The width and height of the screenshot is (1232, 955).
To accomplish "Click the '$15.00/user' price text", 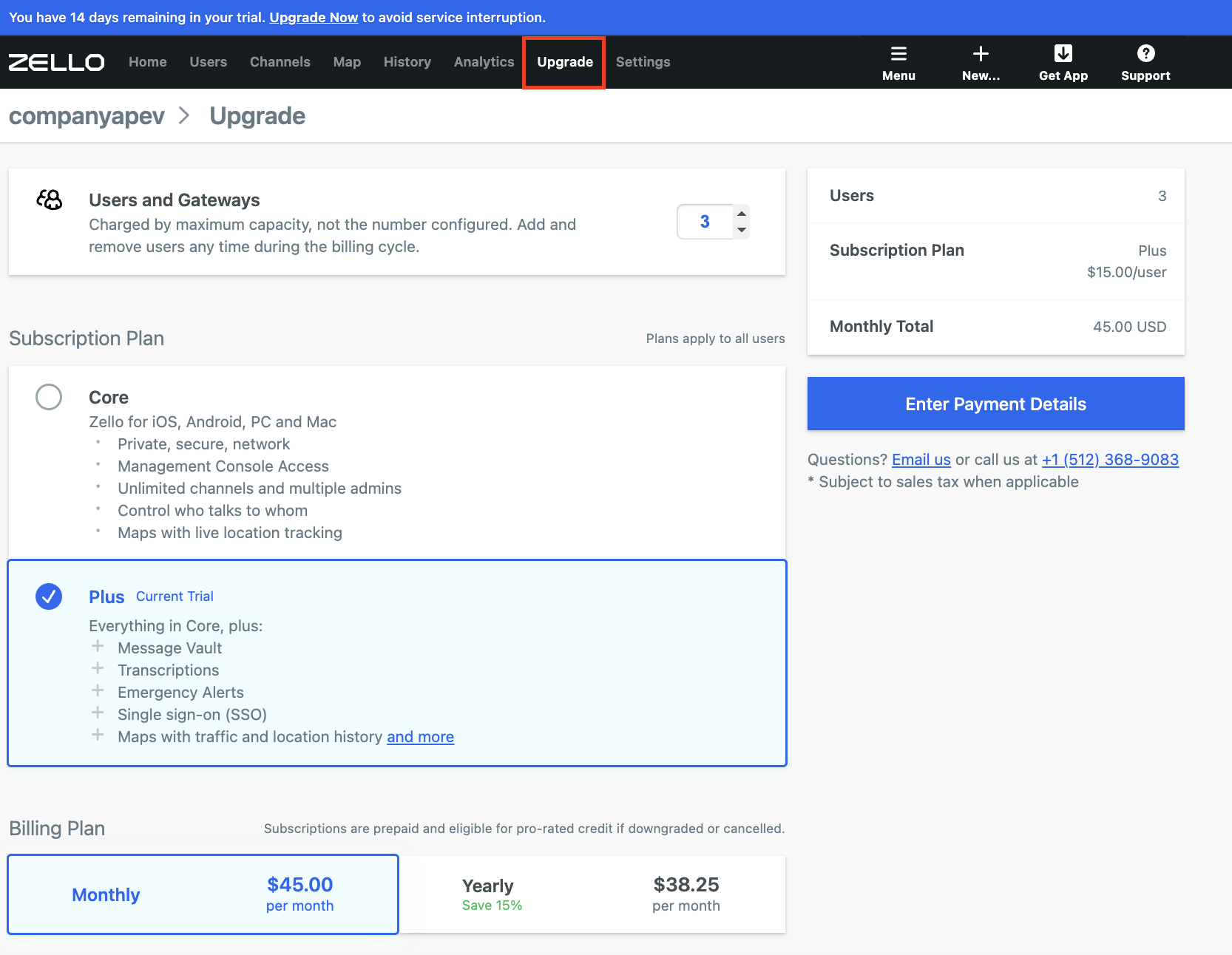I will (x=1126, y=272).
